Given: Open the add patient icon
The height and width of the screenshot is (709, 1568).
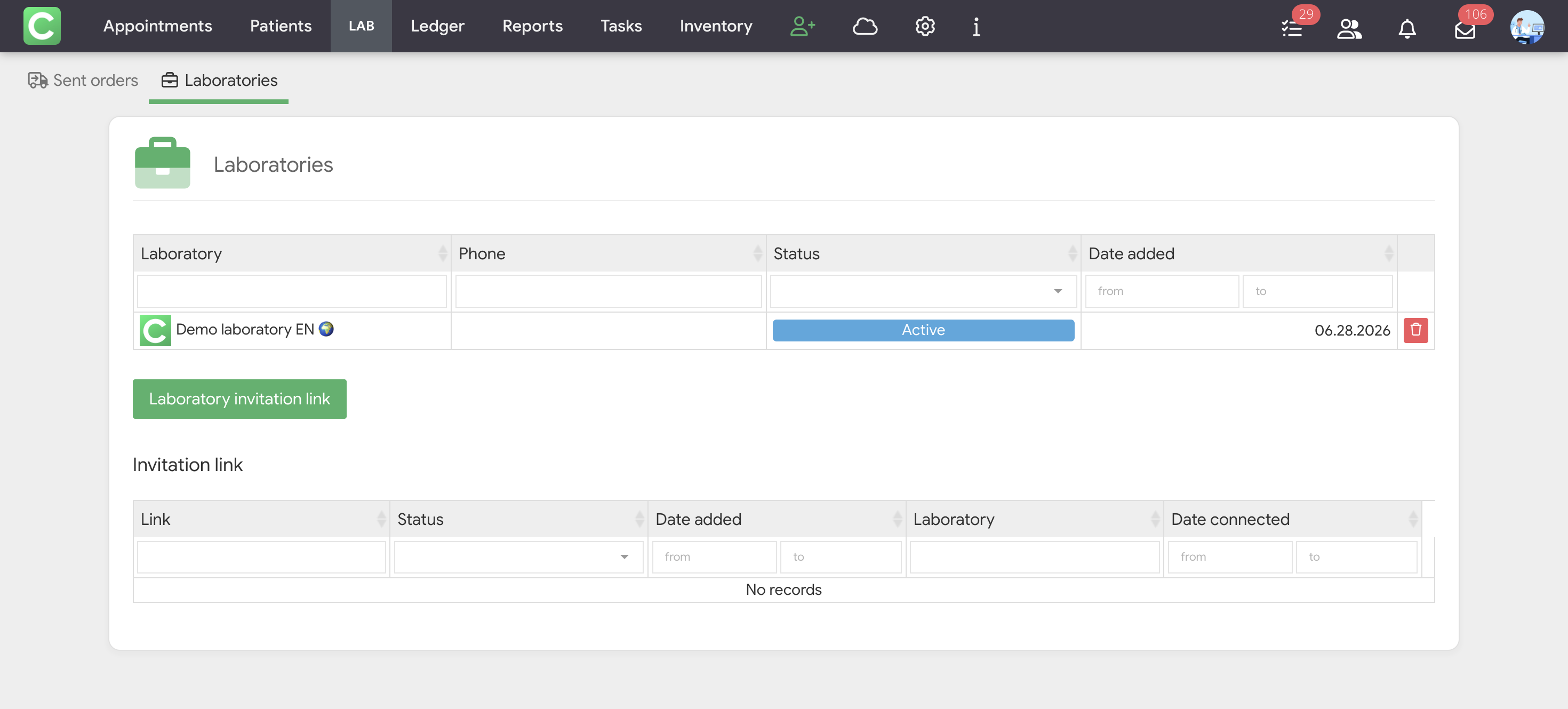Looking at the screenshot, I should 802,26.
